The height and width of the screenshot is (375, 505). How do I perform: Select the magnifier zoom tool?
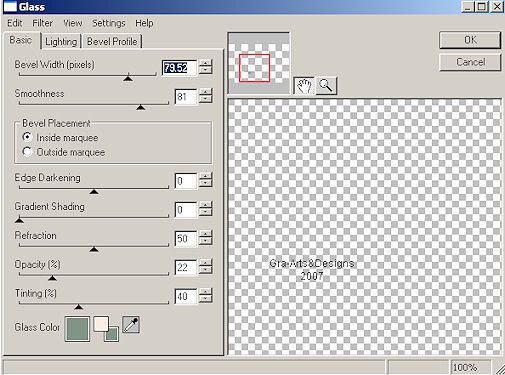pos(326,86)
